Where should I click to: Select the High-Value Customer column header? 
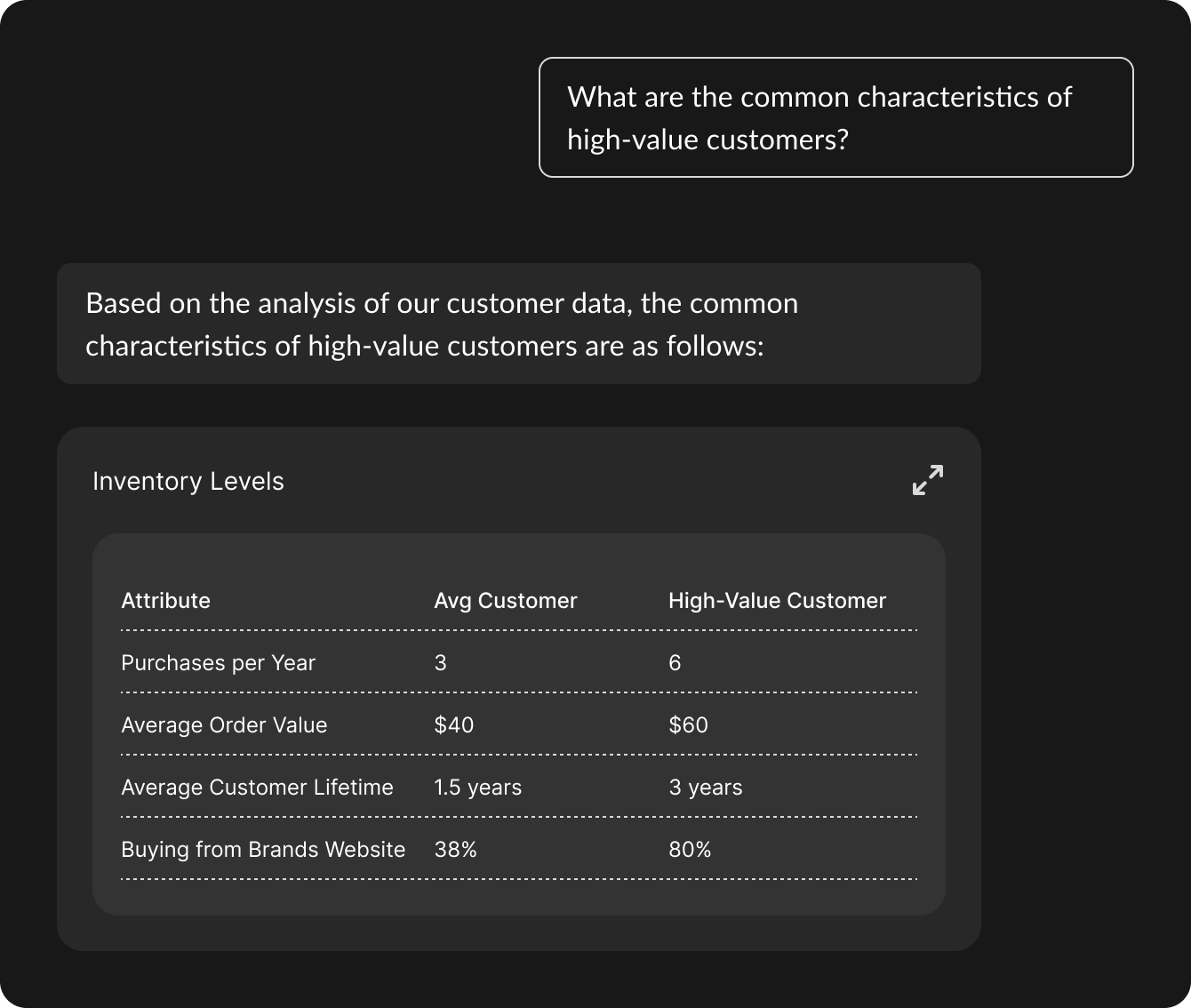(778, 600)
